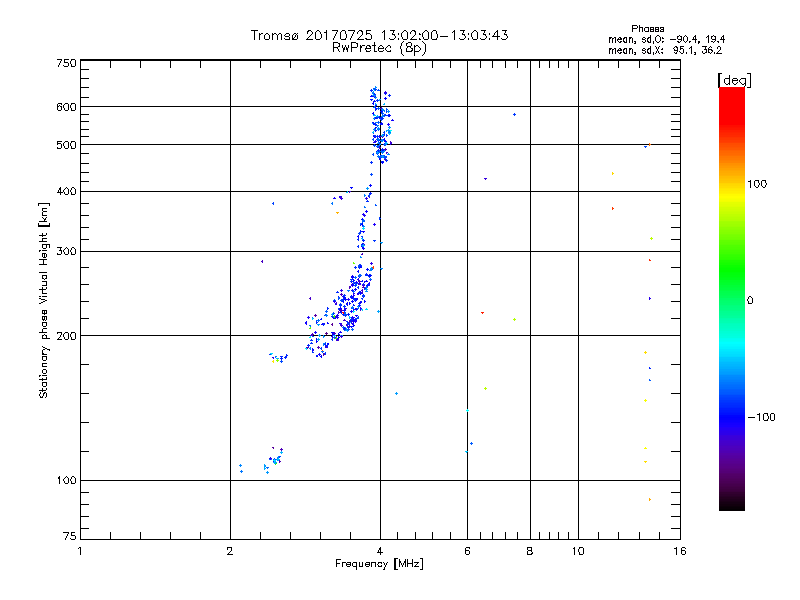Viewport: 800px width, 600px height.
Task: Select the 'RwPretec (8p)' subtitle text
Action: 379,48
